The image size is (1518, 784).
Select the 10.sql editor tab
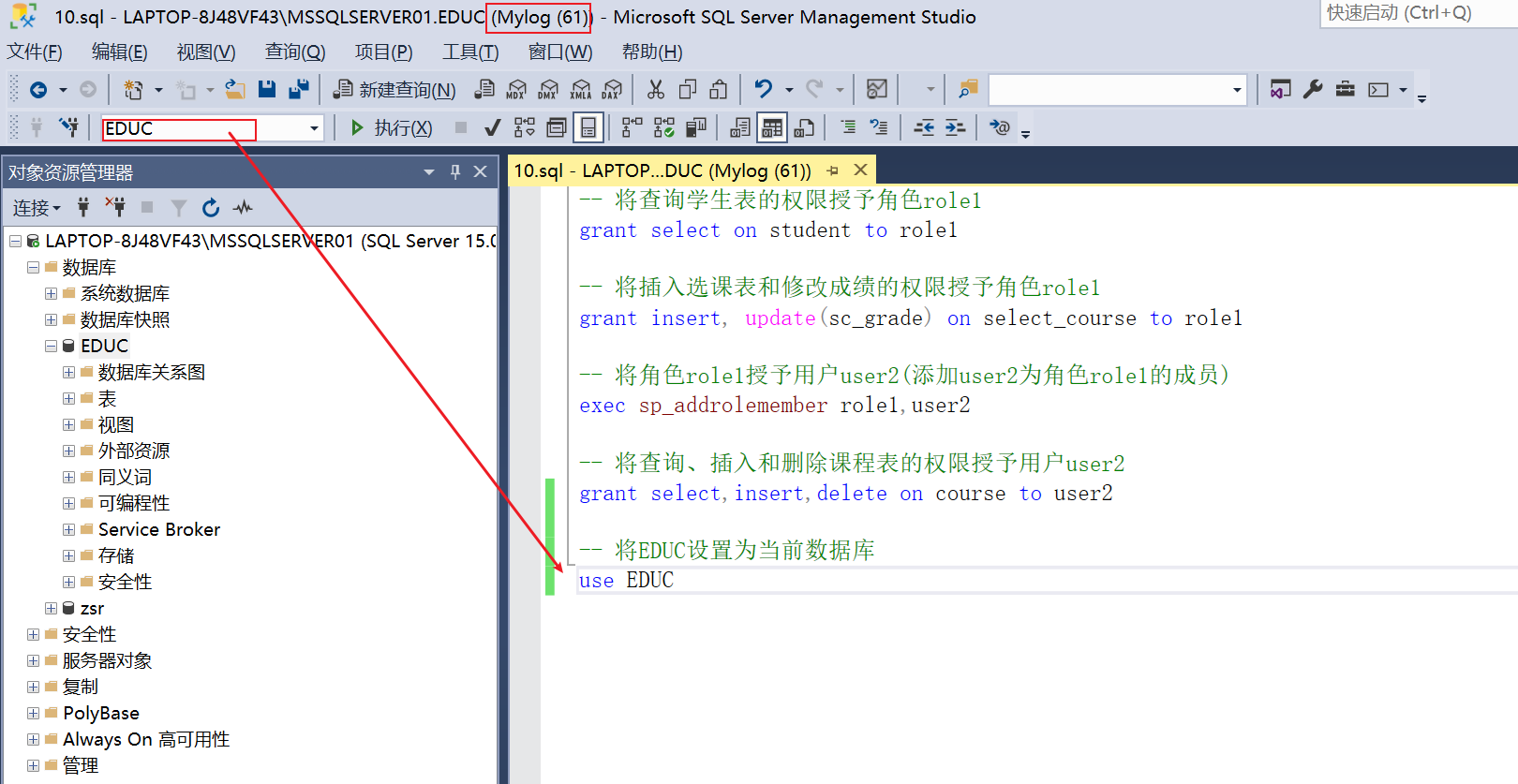pyautogui.click(x=662, y=170)
